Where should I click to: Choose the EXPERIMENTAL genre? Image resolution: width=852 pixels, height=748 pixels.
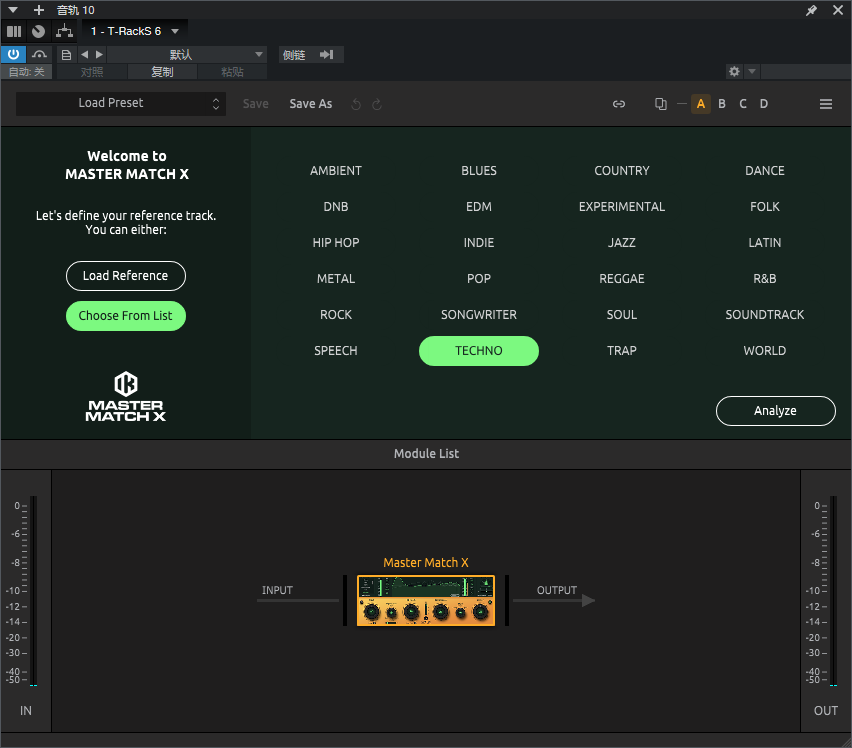622,206
